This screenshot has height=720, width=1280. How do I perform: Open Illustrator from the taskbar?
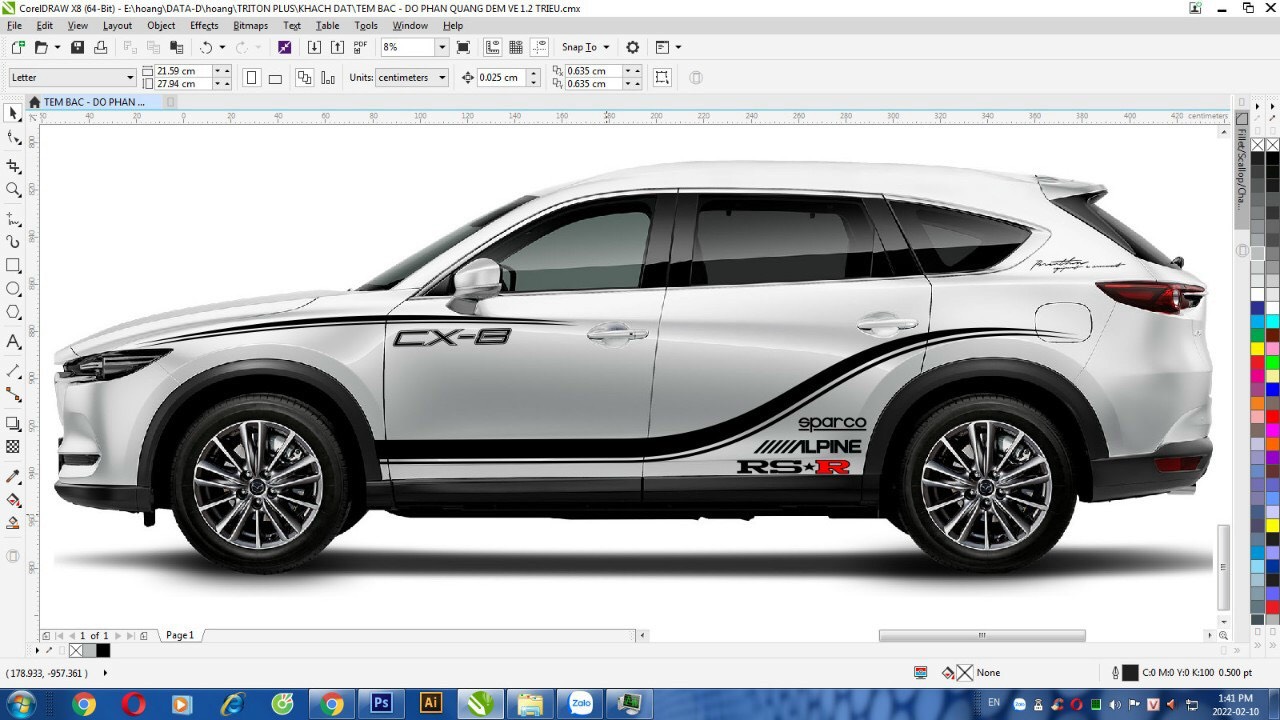click(431, 704)
